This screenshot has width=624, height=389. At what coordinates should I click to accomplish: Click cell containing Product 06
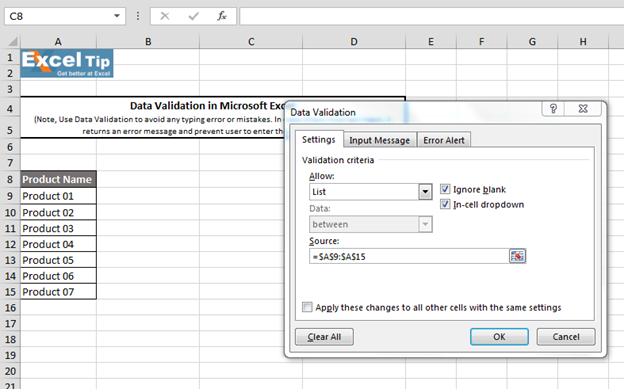click(x=58, y=276)
